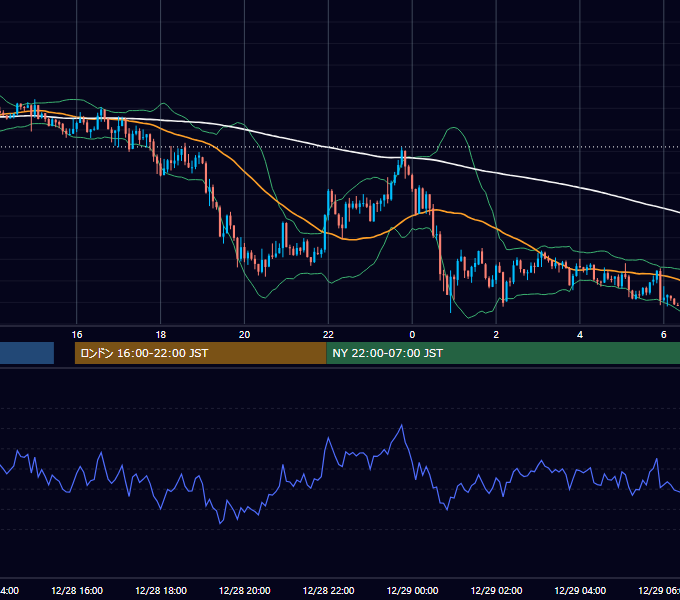The image size is (680, 600).
Task: Click the 22 hour label on price chart axis
Action: point(328,335)
